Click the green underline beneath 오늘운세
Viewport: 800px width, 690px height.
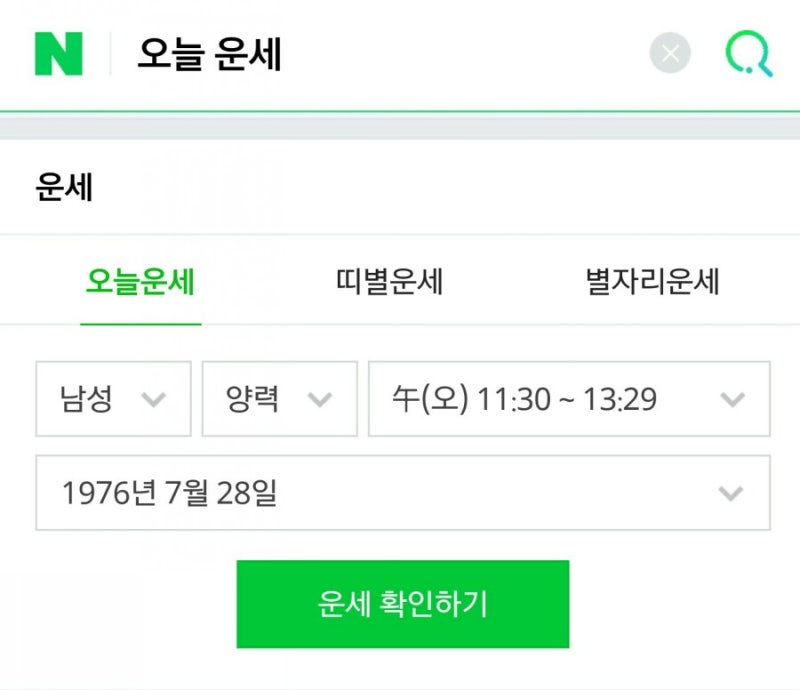coord(141,324)
